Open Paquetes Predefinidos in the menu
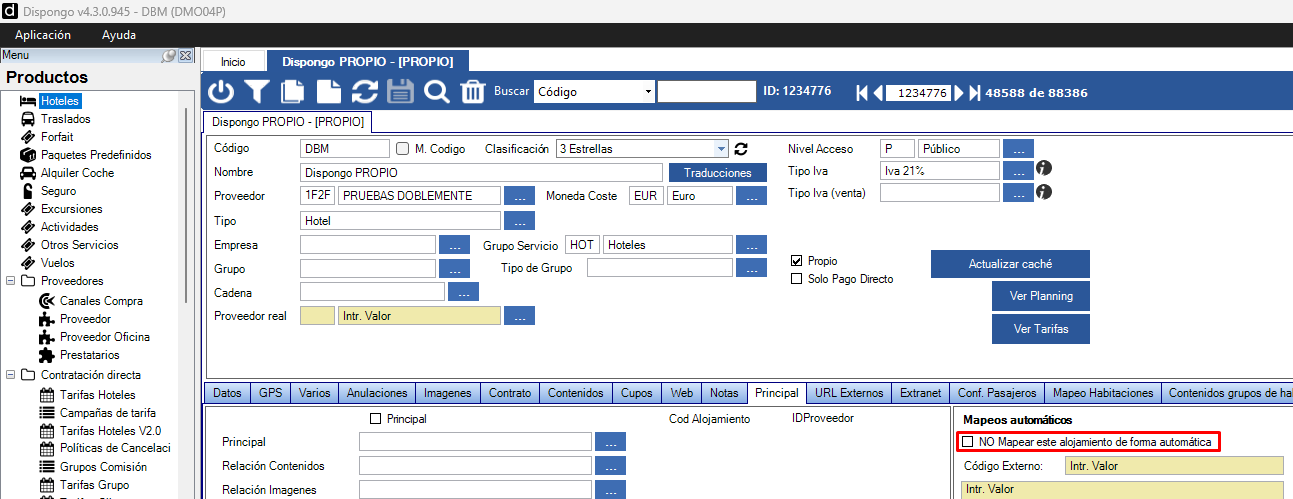This screenshot has width=1293, height=499. tap(96, 155)
